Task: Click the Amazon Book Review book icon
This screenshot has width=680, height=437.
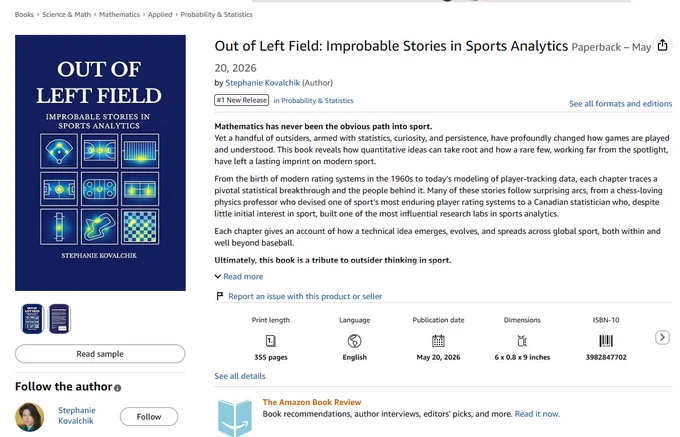Action: pos(235,417)
